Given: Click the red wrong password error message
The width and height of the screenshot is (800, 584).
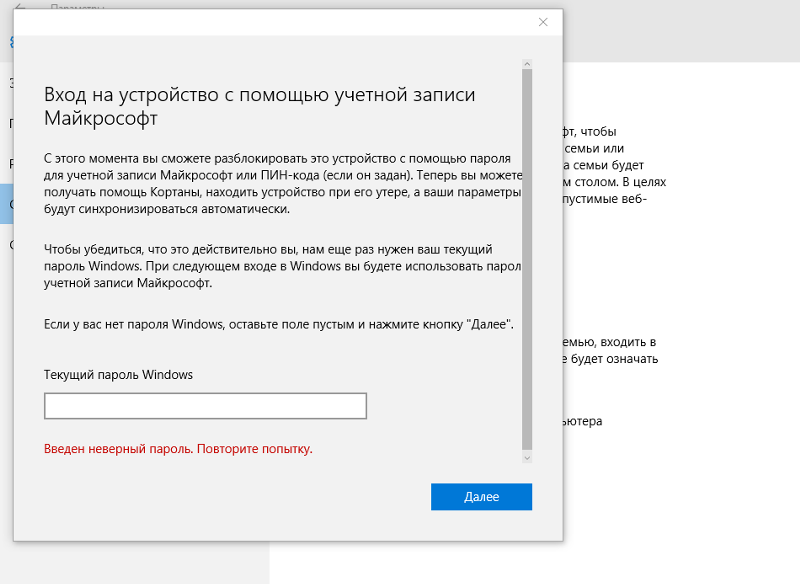Looking at the screenshot, I should coord(178,449).
